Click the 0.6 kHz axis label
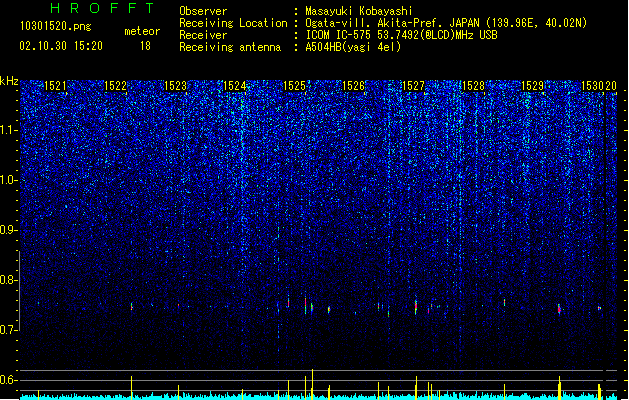The width and height of the screenshot is (629, 400). (8, 380)
